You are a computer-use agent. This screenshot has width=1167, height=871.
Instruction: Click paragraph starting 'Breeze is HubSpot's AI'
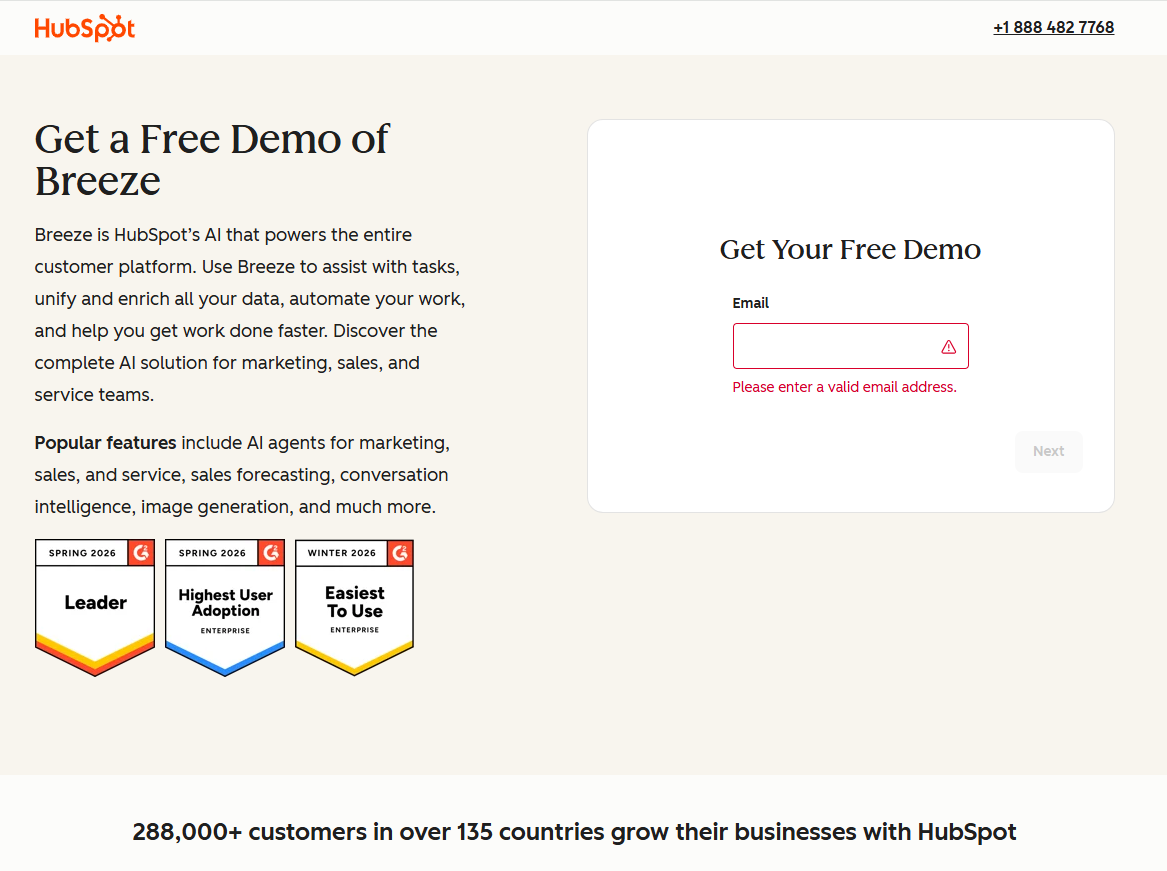(x=250, y=315)
